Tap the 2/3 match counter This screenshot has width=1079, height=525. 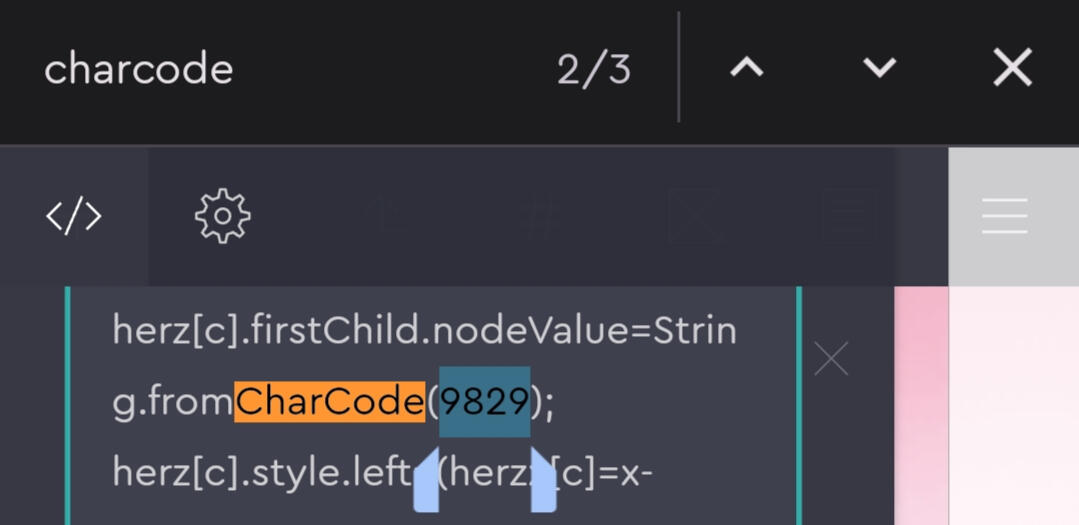tap(594, 69)
